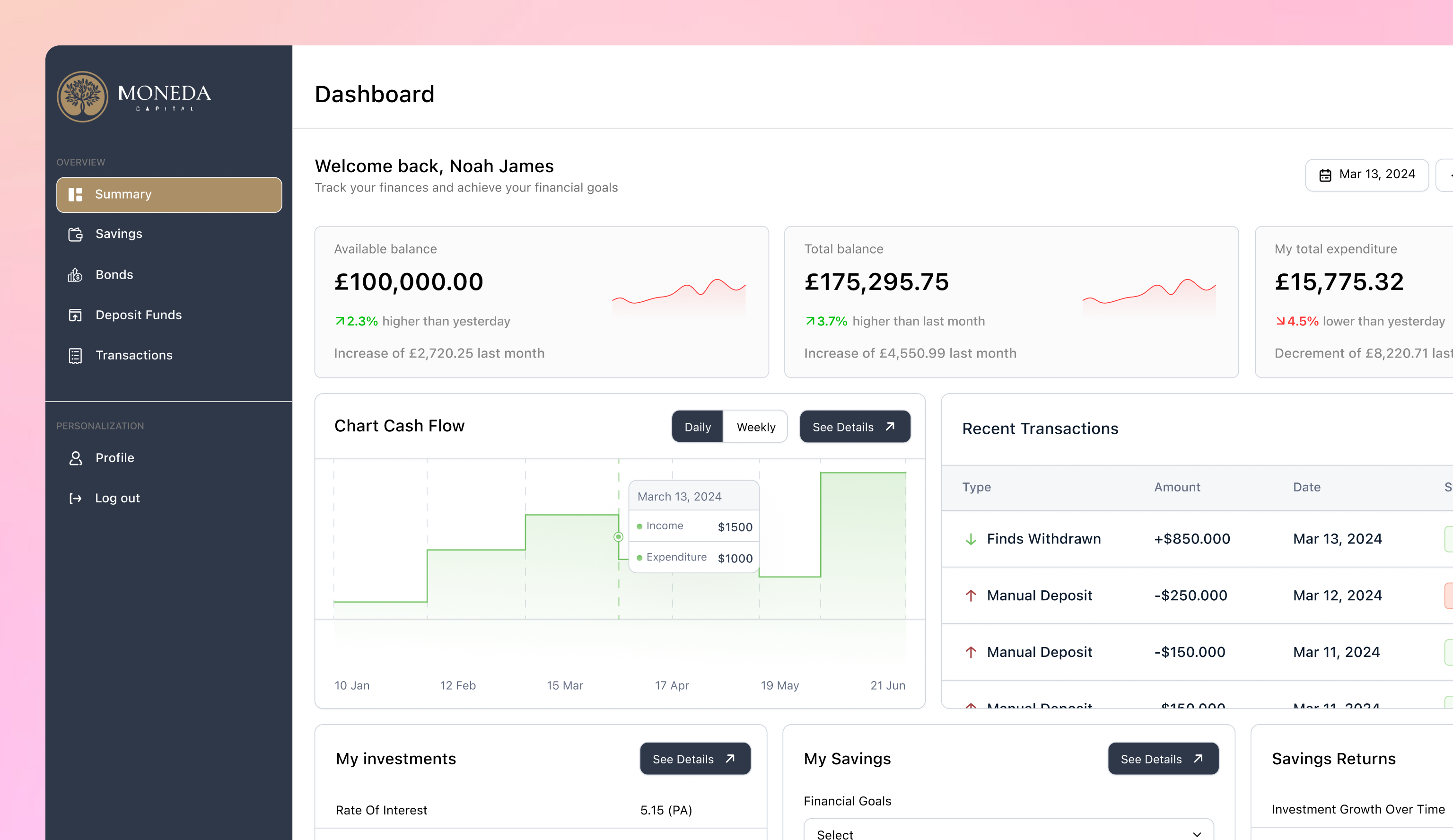
Task: Open the Summary menu item
Action: [x=169, y=195]
